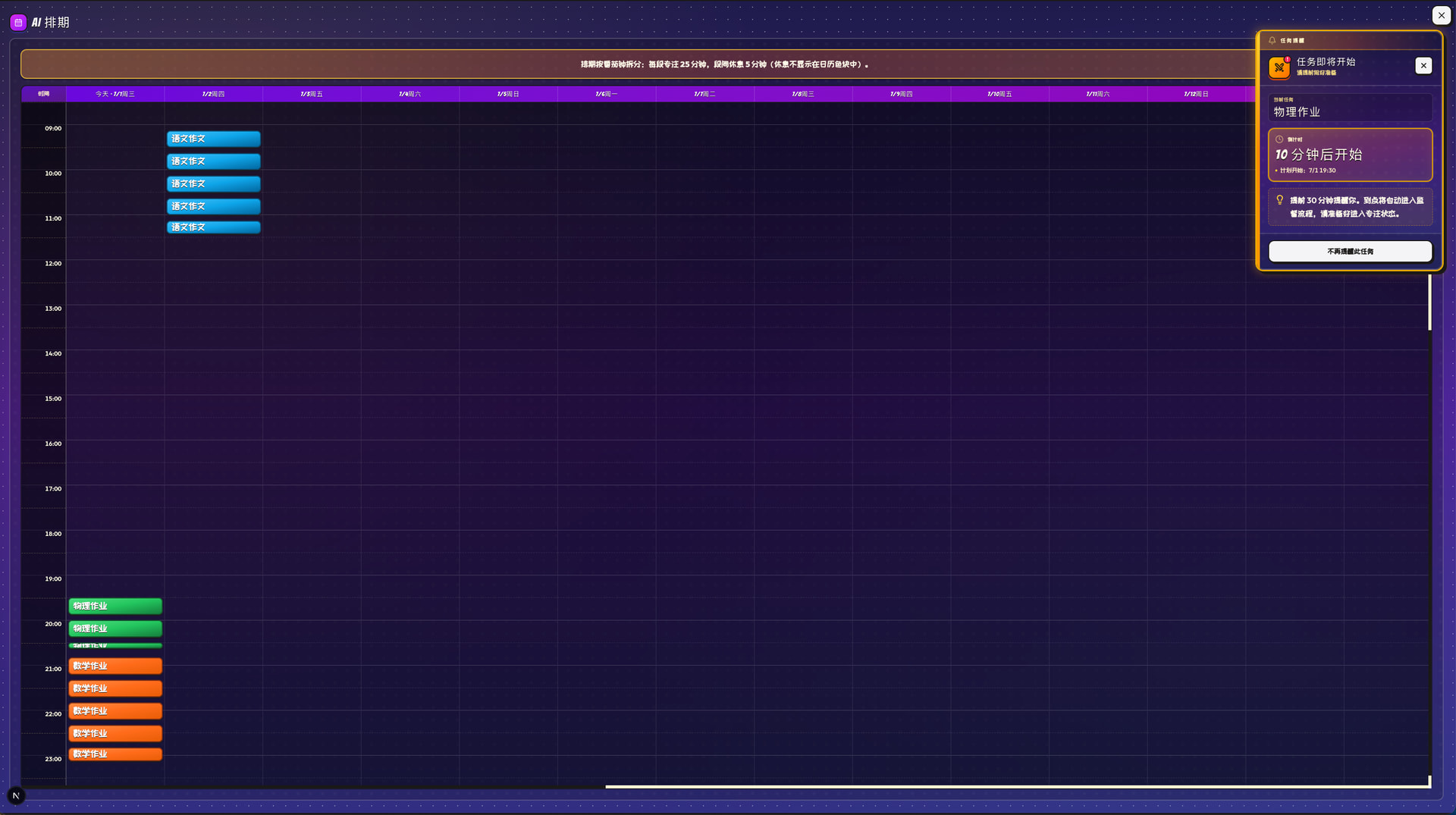1456x815 pixels.
Task: Click the vertical scrollbar beside the schedule
Action: (1429, 302)
